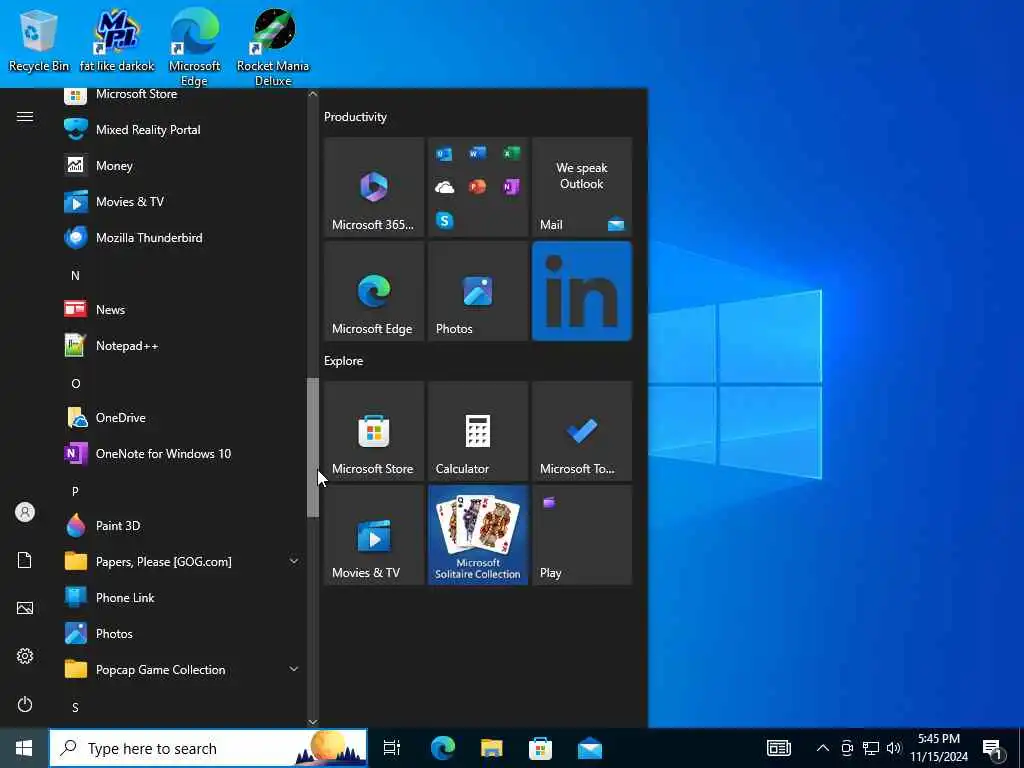1024x768 pixels.
Task: Expand the Papers, Please [GOG.com] folder
Action: [x=181, y=561]
